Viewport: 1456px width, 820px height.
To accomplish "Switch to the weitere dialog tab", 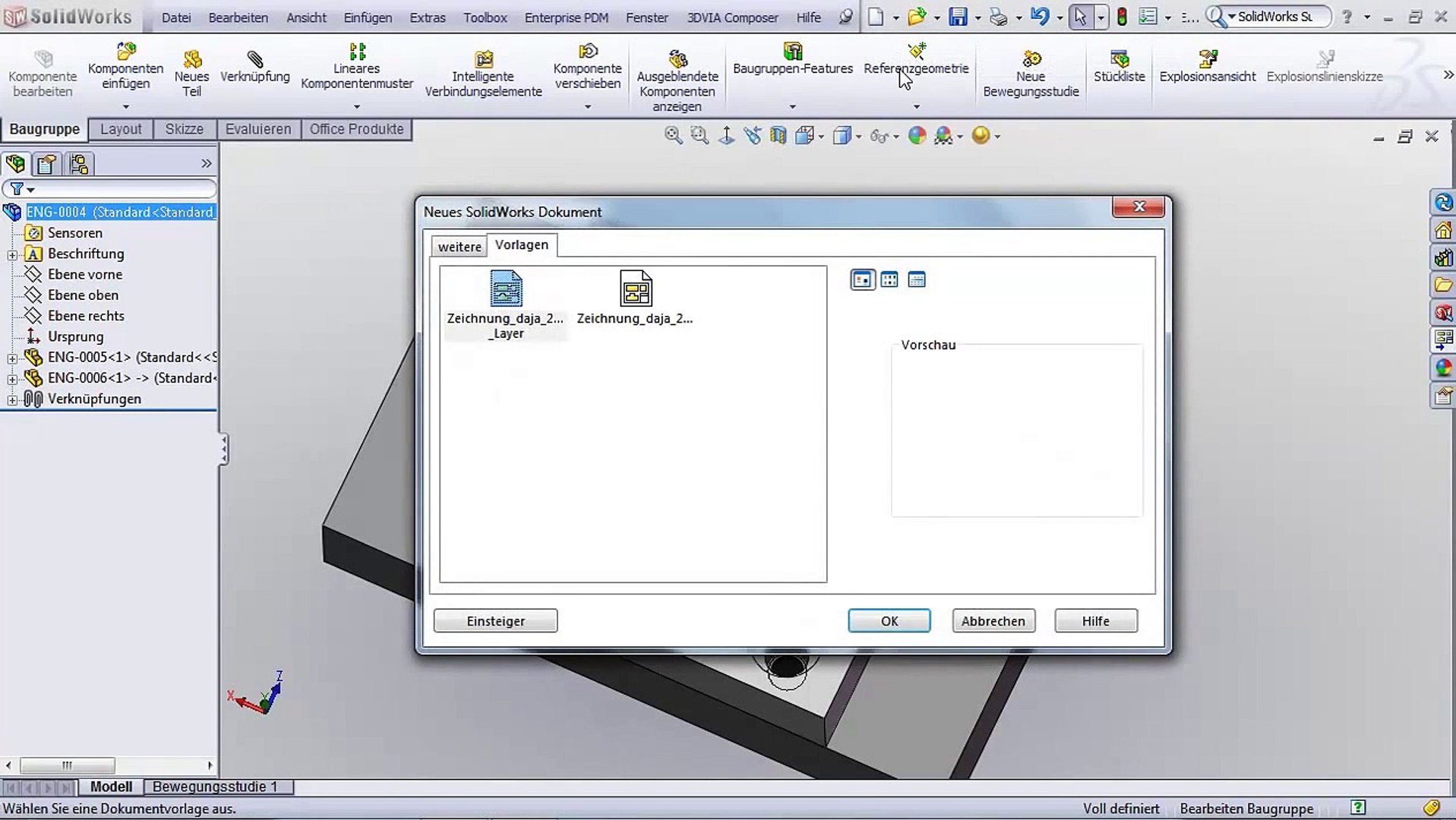I will point(460,247).
